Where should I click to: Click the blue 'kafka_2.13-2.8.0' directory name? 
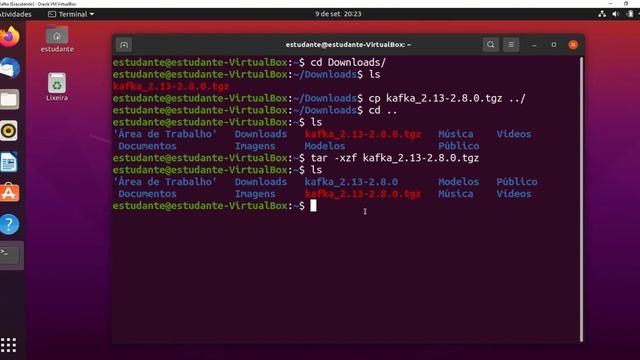(x=351, y=182)
